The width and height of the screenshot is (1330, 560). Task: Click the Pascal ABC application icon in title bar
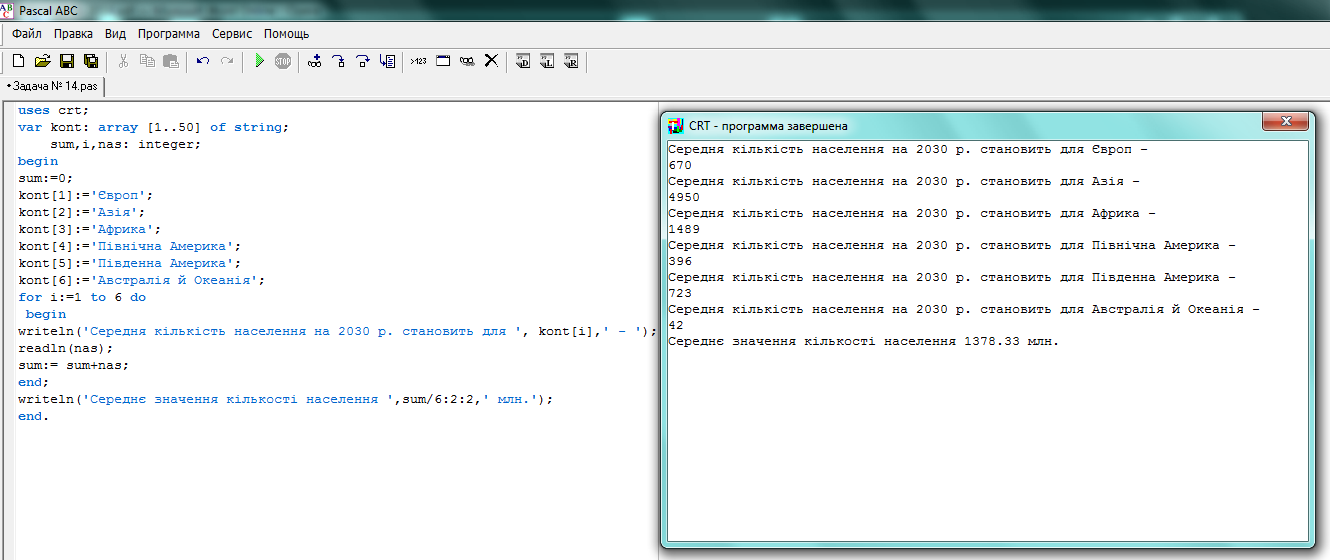tap(8, 10)
